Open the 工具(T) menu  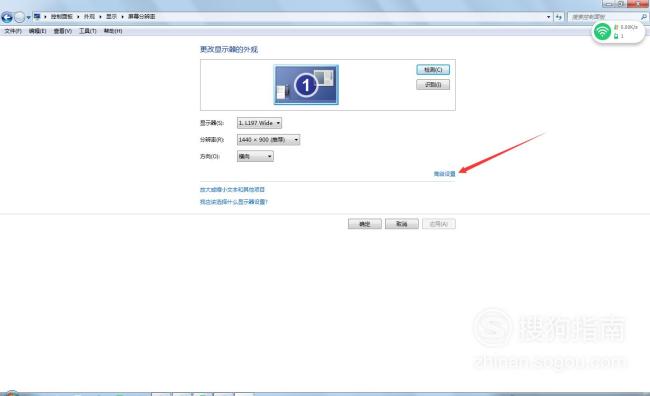(x=87, y=31)
